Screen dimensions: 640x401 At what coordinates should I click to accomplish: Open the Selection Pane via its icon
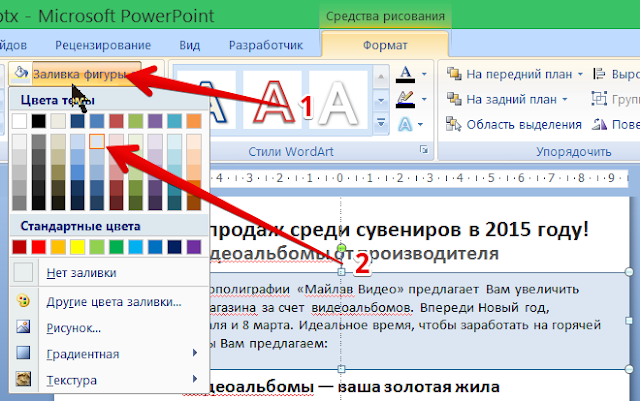pos(453,124)
